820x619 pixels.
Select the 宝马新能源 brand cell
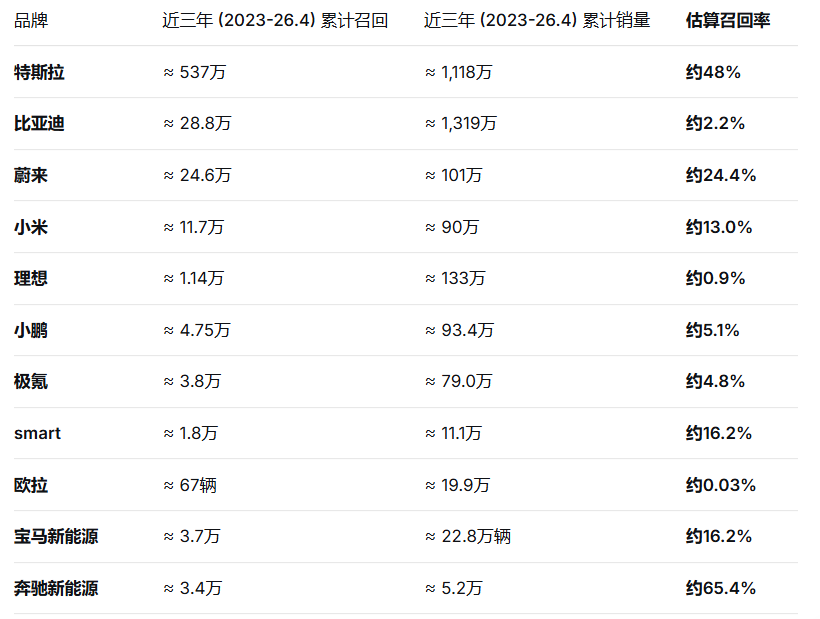pyautogui.click(x=56, y=536)
